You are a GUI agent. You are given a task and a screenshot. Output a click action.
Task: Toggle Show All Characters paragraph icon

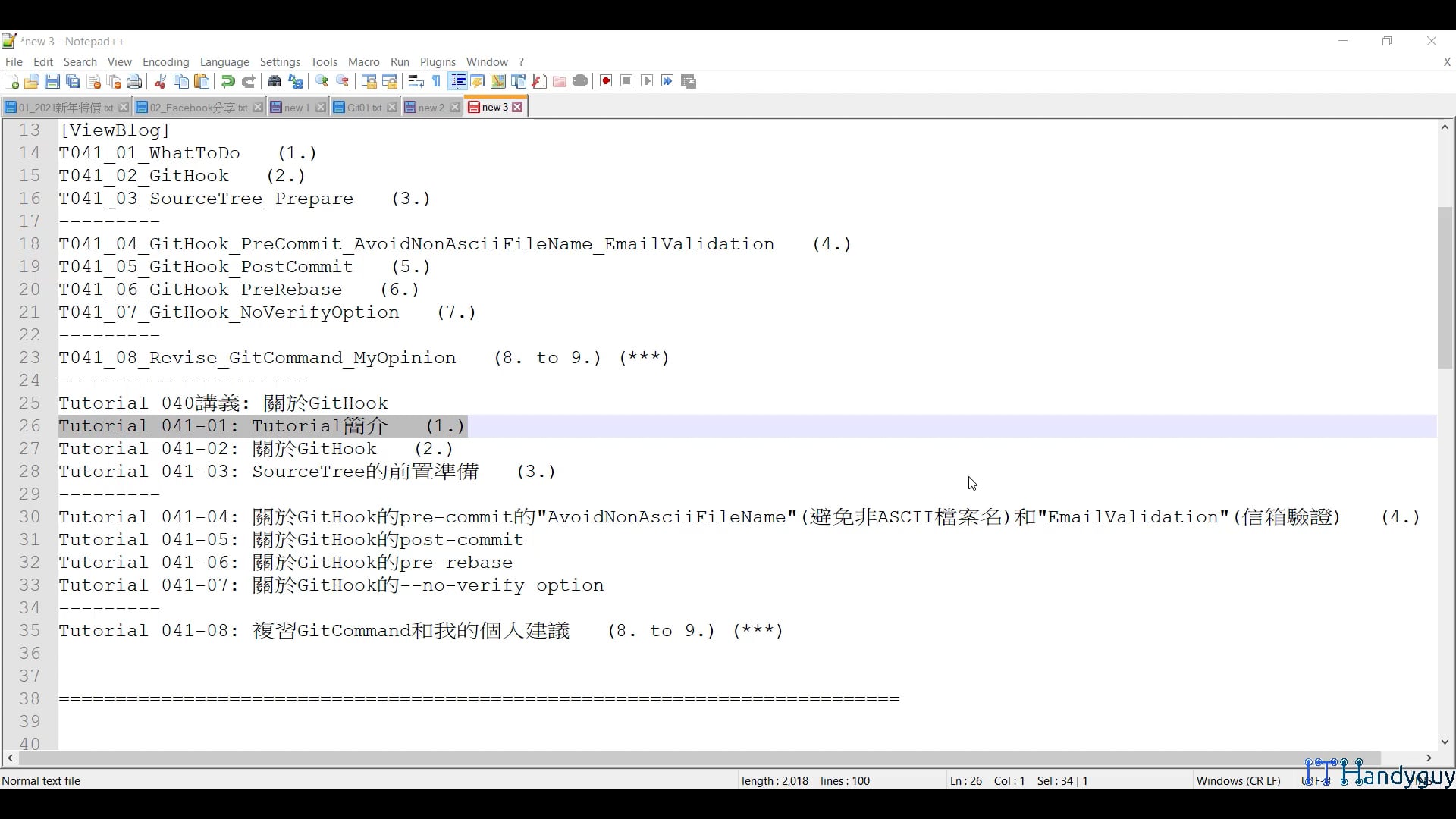point(436,81)
